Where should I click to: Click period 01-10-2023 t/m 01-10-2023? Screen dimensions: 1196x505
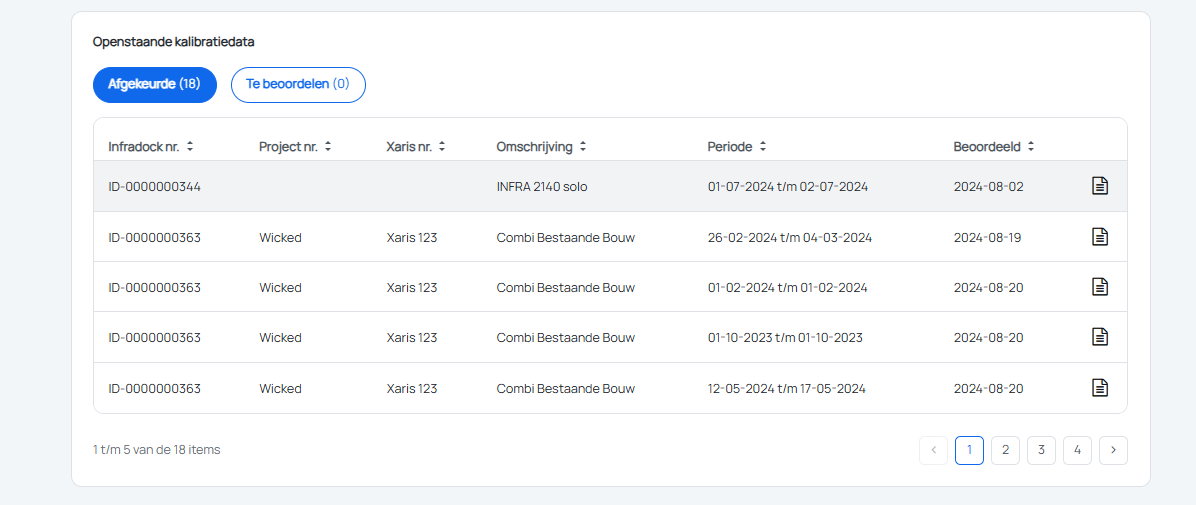(785, 337)
